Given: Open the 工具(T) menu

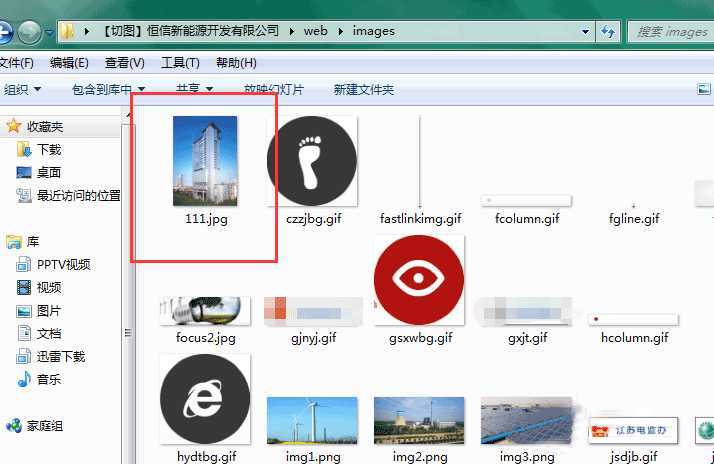Looking at the screenshot, I should 180,63.
